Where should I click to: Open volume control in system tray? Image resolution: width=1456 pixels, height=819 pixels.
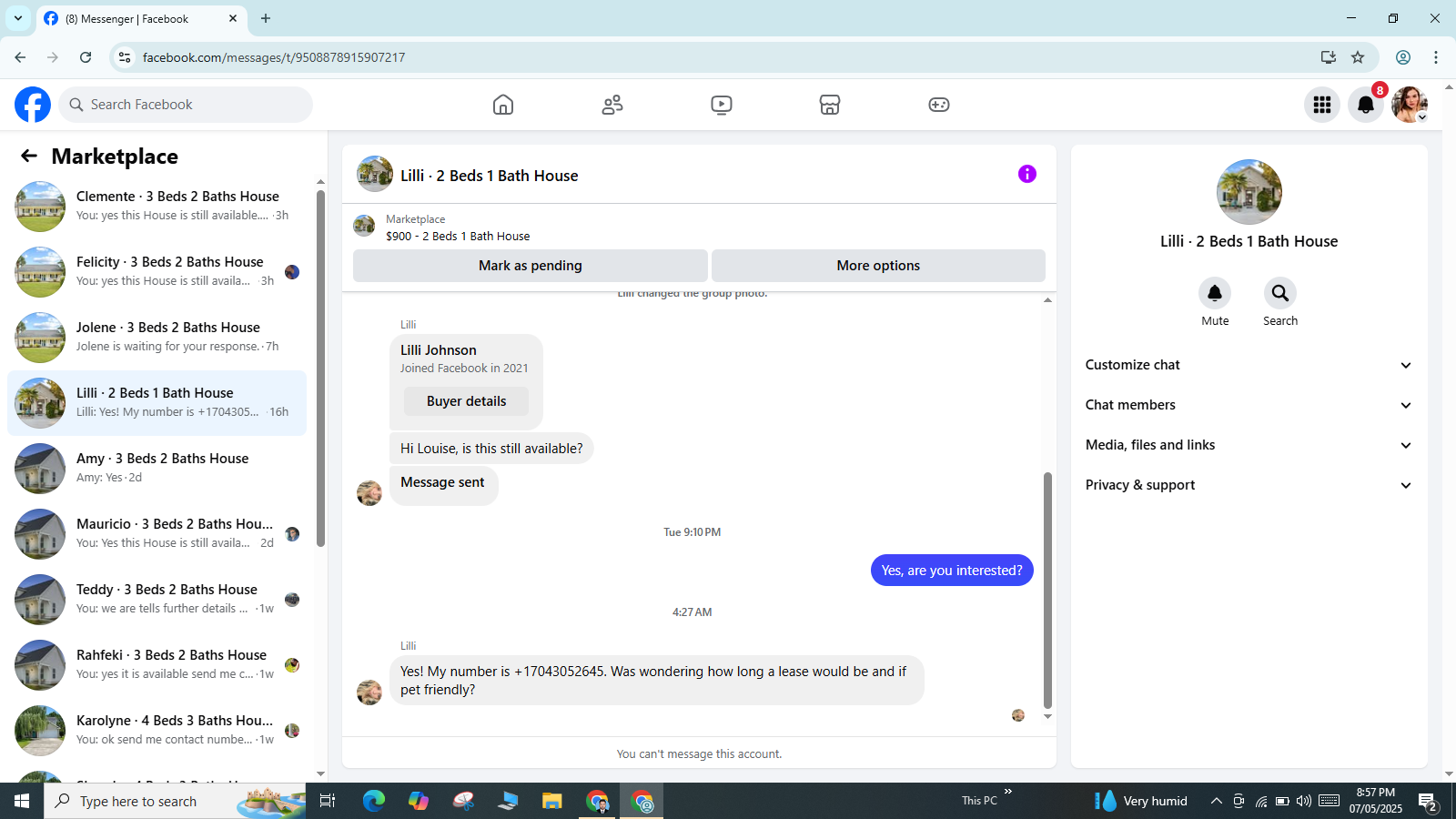(x=1304, y=801)
